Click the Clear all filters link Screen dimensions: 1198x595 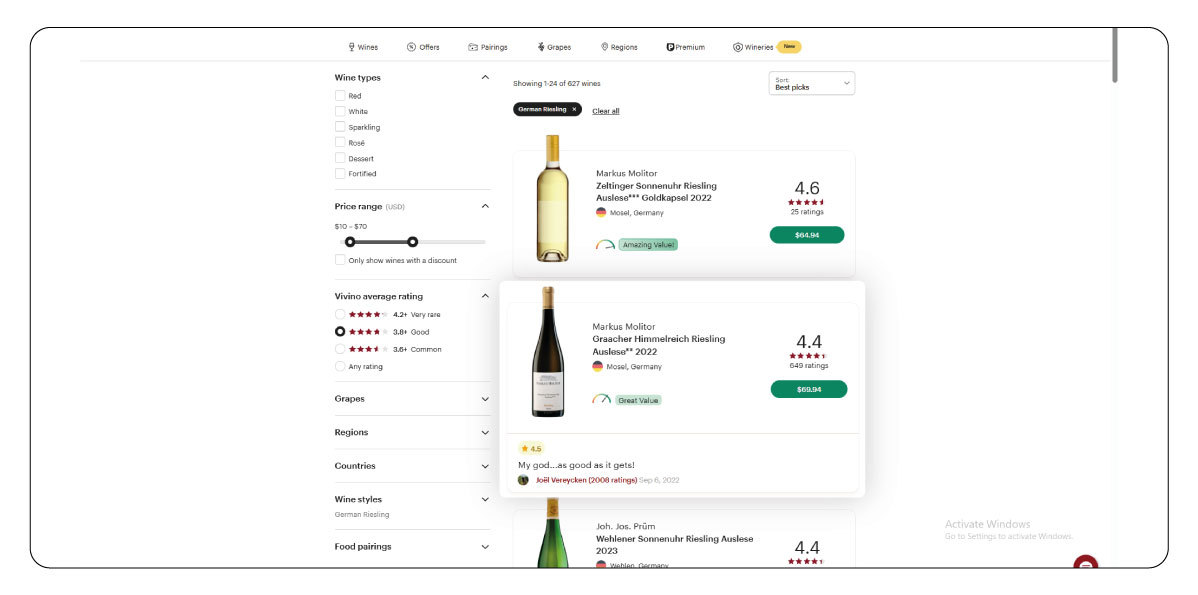pyautogui.click(x=605, y=111)
